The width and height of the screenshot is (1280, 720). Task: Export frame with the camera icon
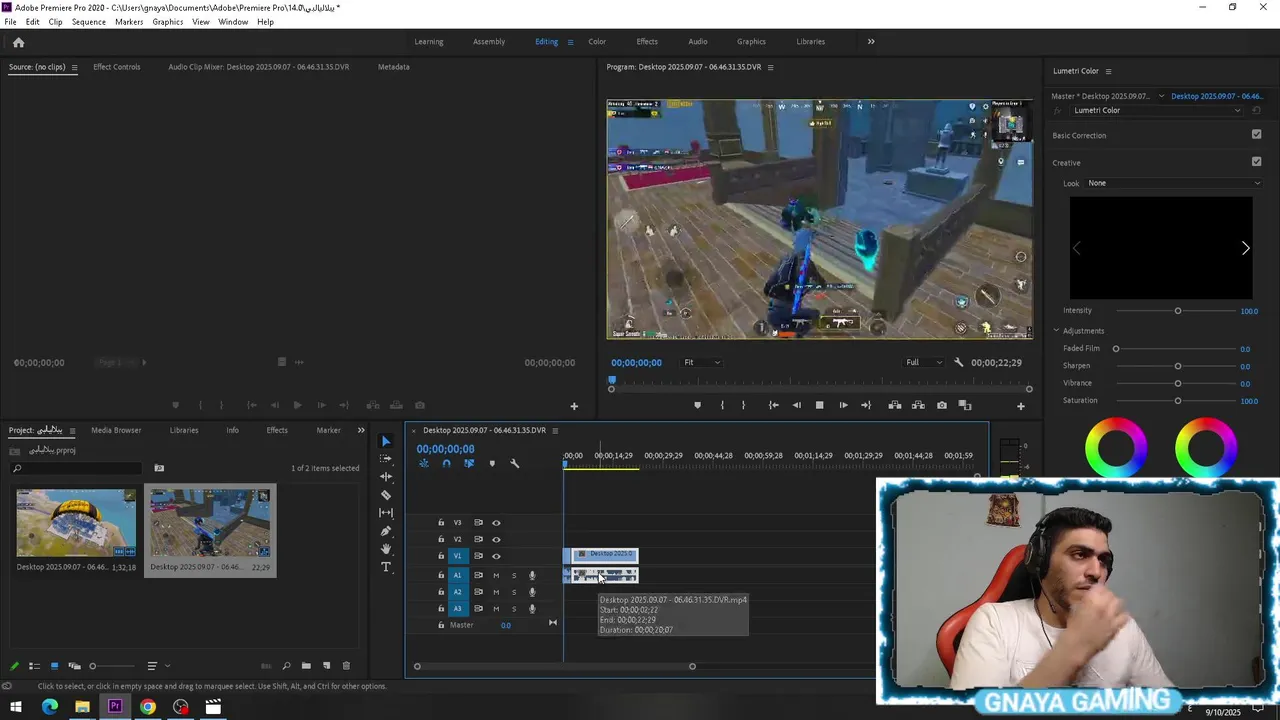[942, 405]
